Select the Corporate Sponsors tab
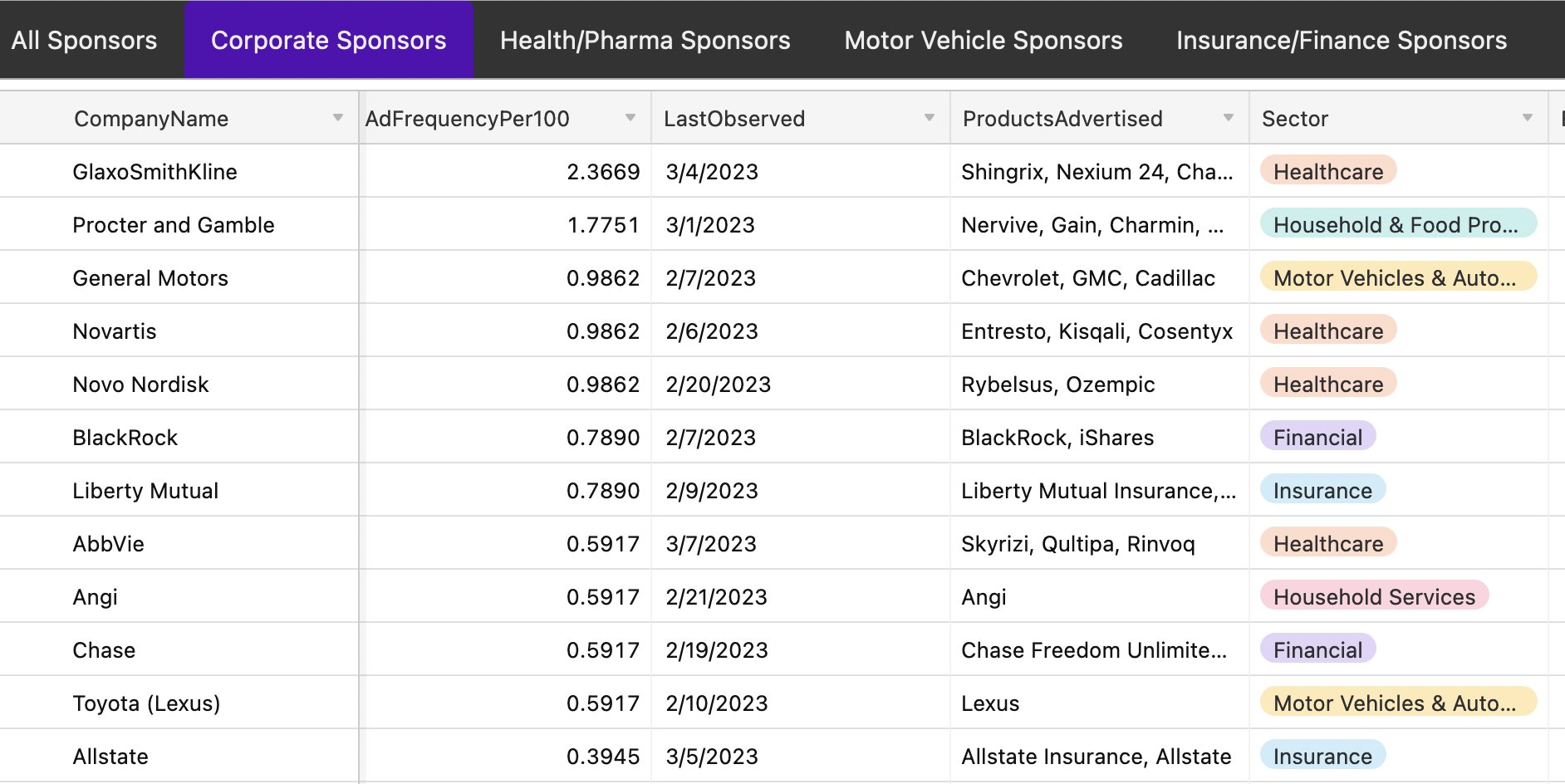Screen dimensions: 1565x784 tap(329, 40)
